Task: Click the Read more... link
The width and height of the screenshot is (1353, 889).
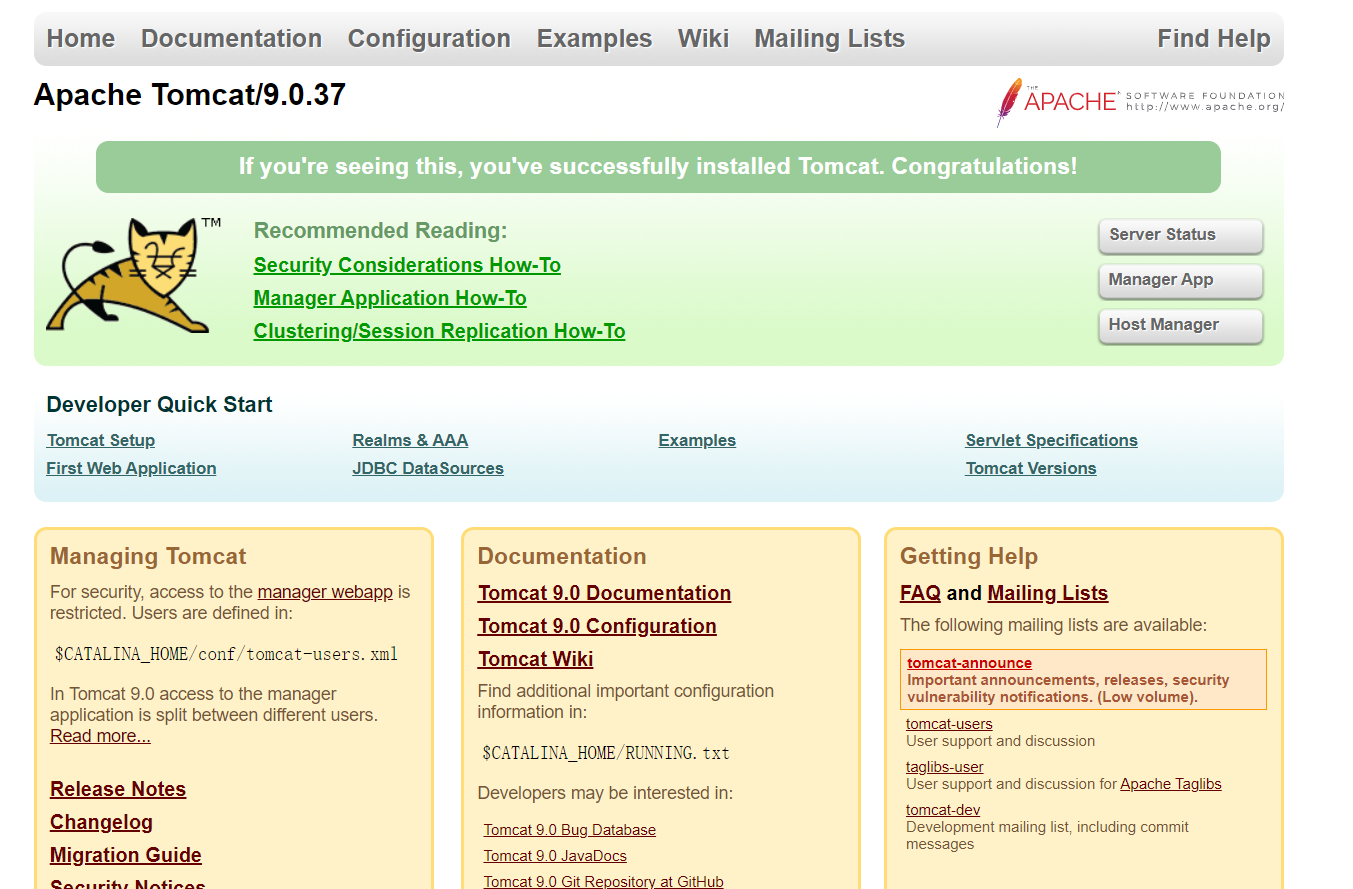Action: pyautogui.click(x=100, y=736)
